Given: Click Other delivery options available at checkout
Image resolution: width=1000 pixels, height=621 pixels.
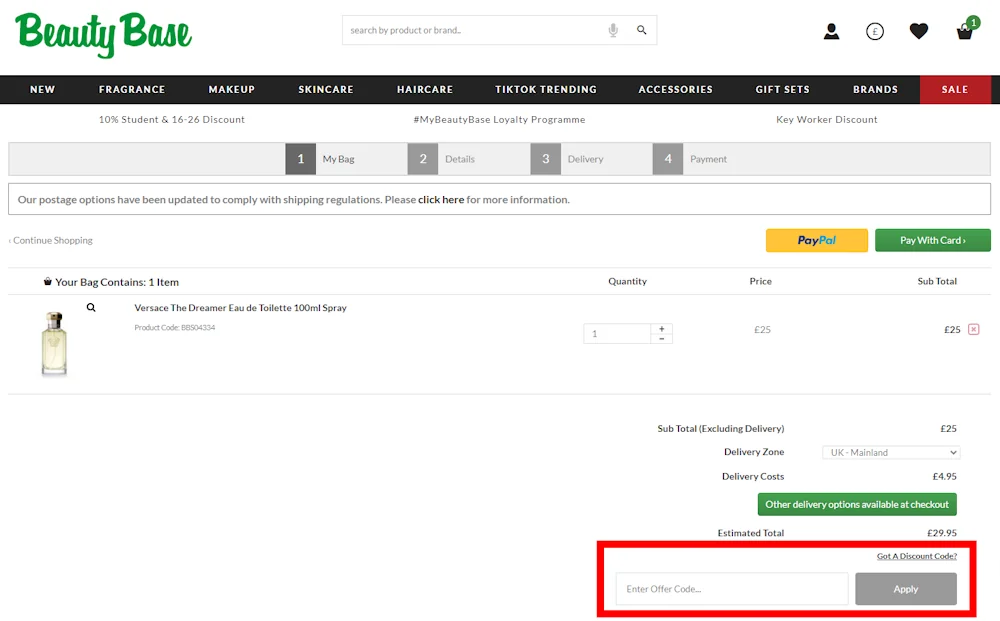Looking at the screenshot, I should (x=857, y=504).
